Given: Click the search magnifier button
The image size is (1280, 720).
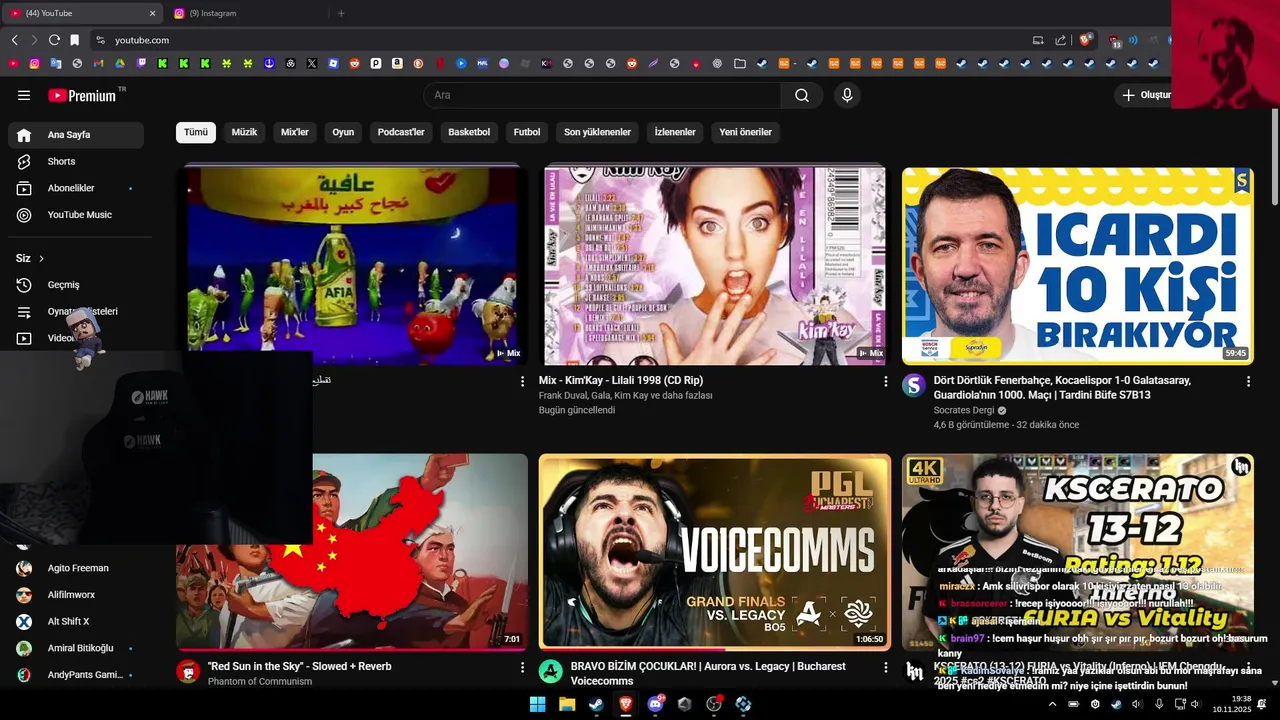Looking at the screenshot, I should click(x=802, y=95).
